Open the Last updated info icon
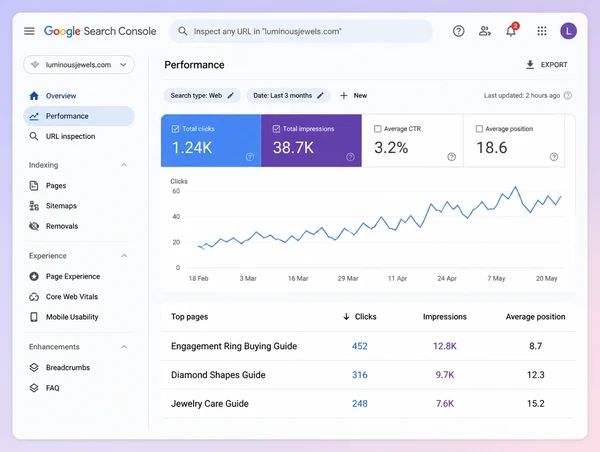This screenshot has height=452, width=600. 568,95
